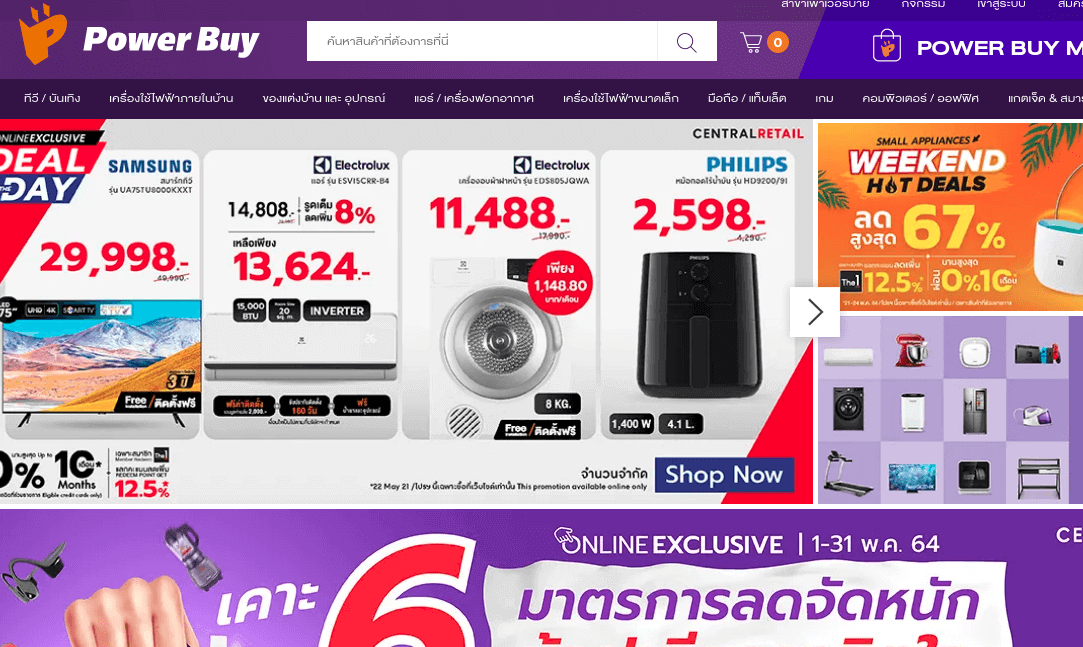Select the air purifier icon
The image size is (1083, 647).
pos(912,412)
